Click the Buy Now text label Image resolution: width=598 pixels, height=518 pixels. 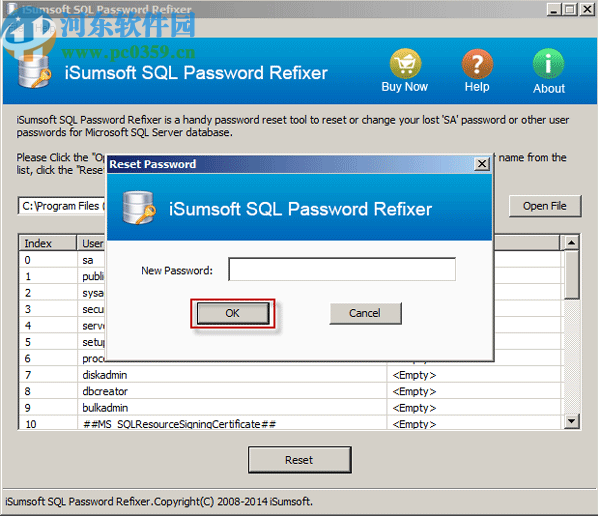tap(405, 87)
